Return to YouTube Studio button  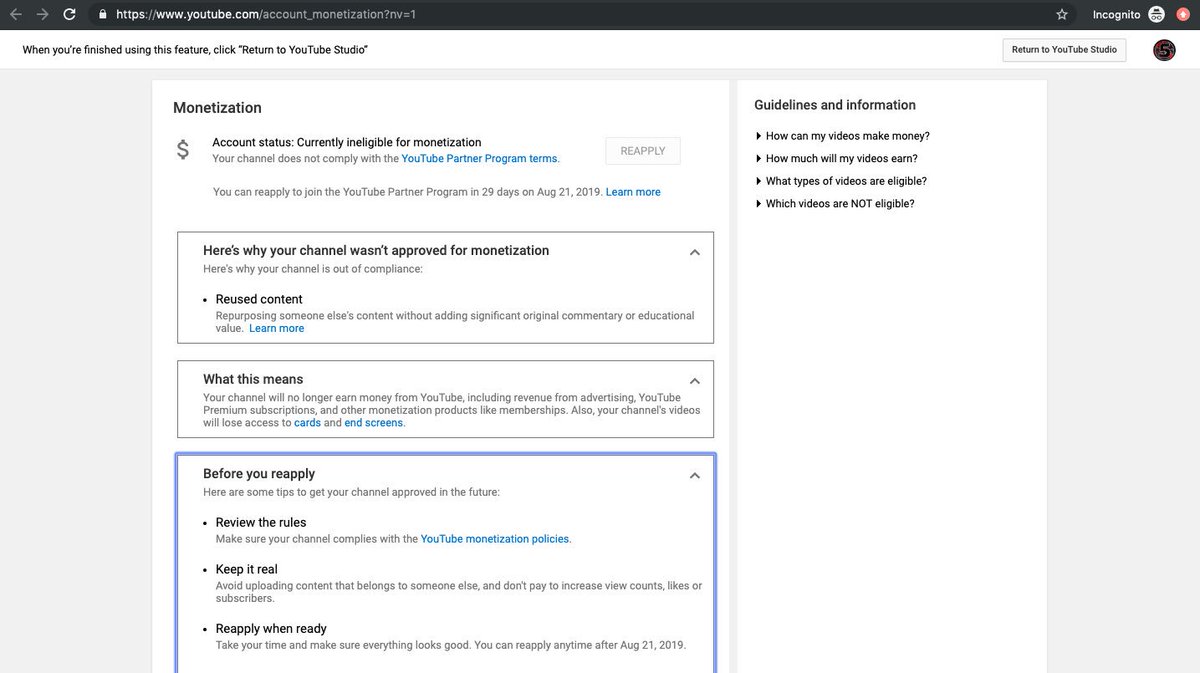1064,50
